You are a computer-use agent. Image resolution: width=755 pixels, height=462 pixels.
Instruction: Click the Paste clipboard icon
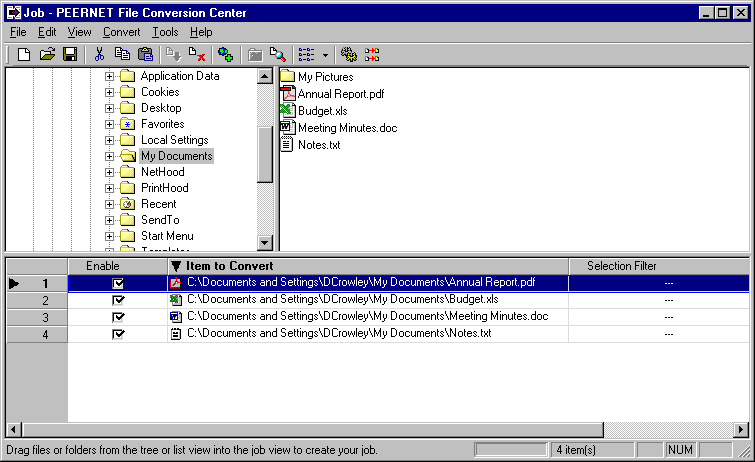(x=145, y=54)
